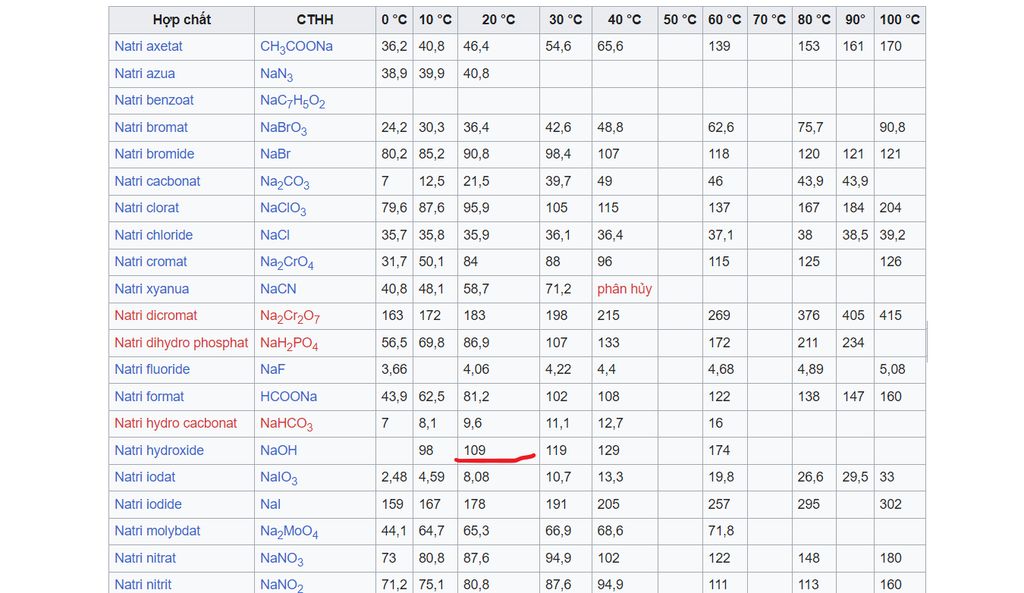This screenshot has height=593, width=1024.
Task: Open the Natri hydro cacbonat link
Action: point(175,423)
